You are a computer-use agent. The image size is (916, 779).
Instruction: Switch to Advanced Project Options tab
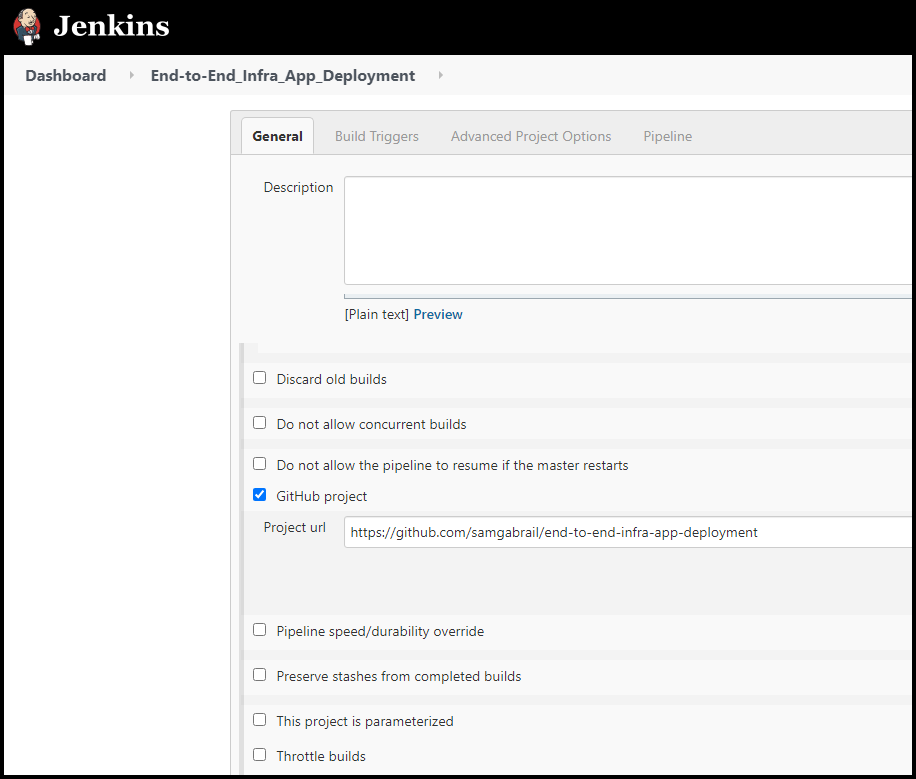[530, 136]
